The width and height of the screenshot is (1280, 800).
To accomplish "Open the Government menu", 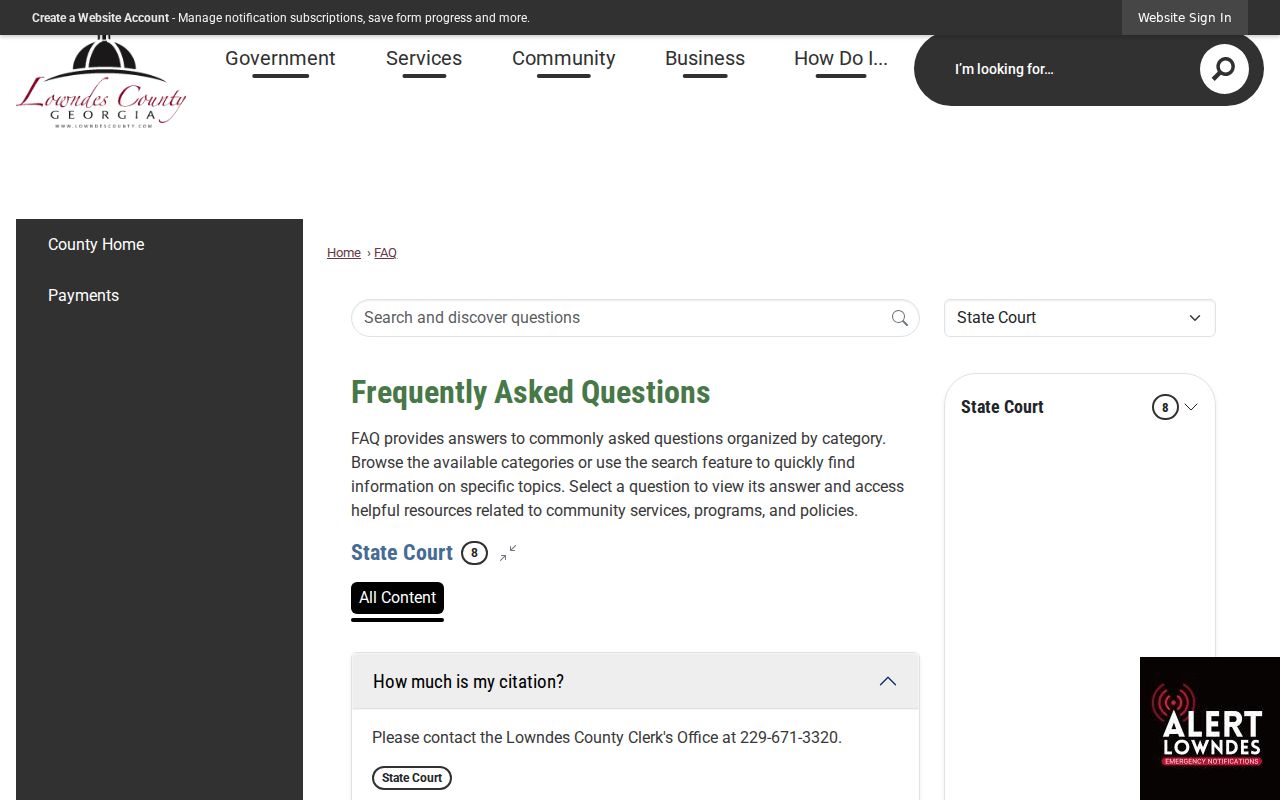I will click(280, 59).
